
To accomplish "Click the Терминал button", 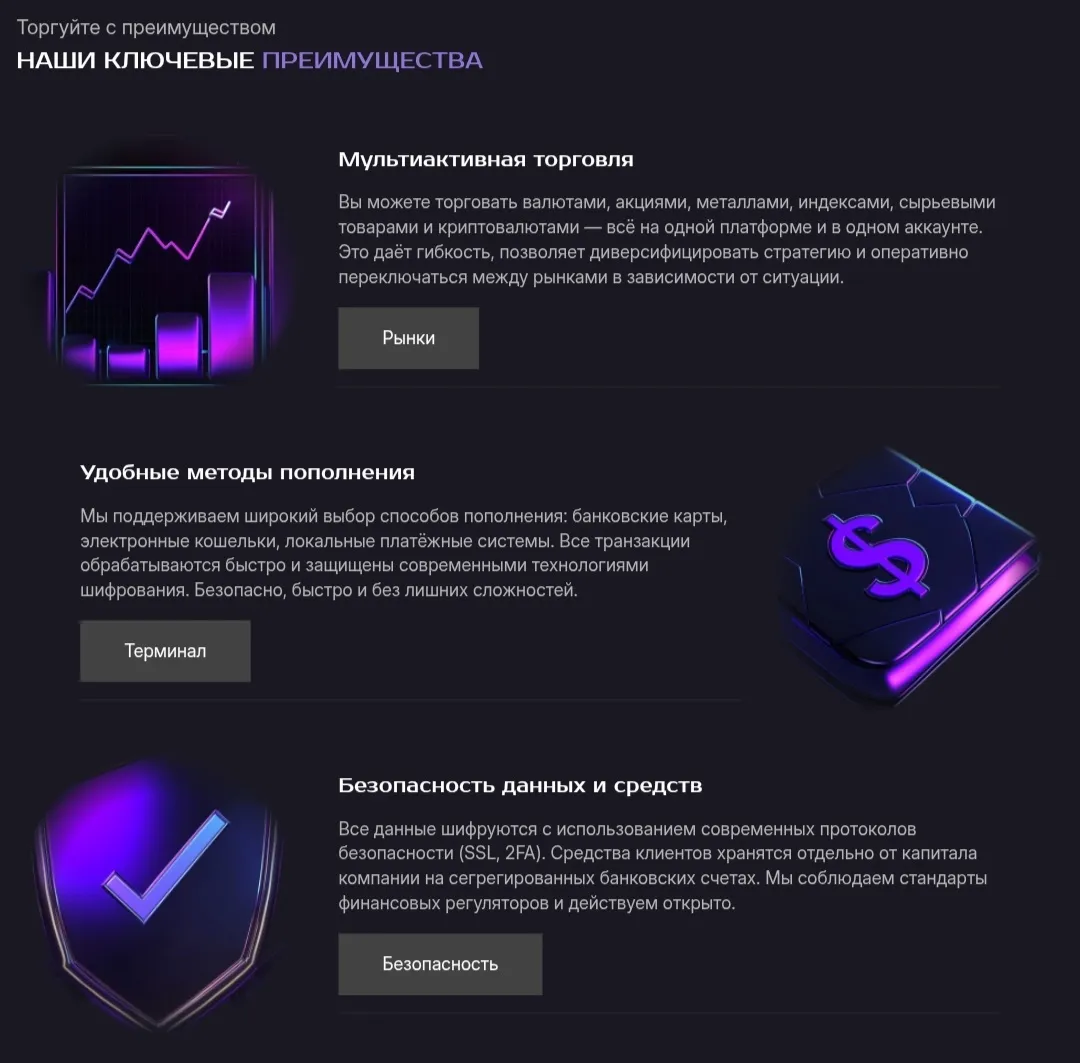I will pyautogui.click(x=165, y=651).
